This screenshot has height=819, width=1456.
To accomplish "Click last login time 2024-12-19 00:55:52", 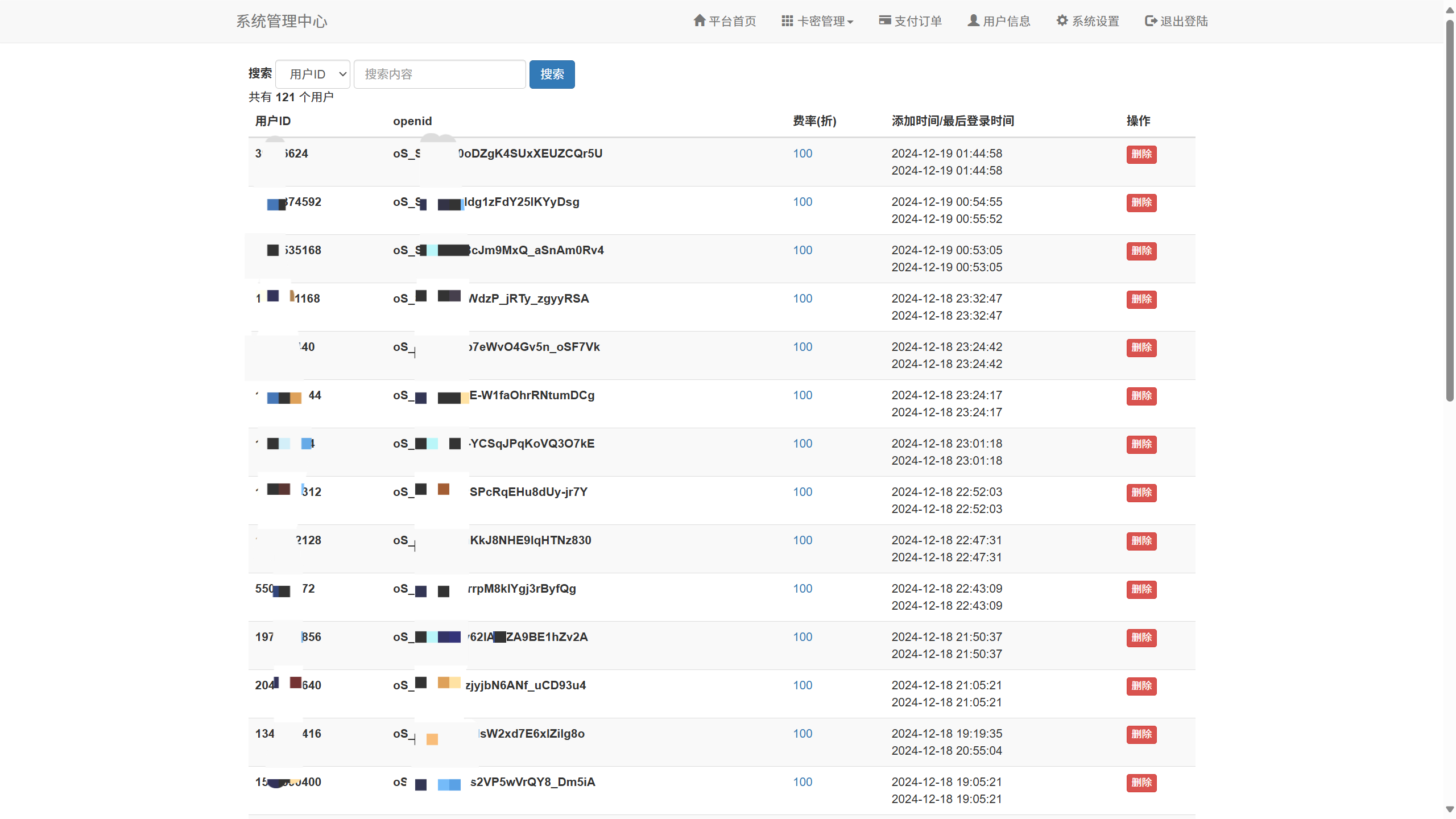I will pos(946,219).
